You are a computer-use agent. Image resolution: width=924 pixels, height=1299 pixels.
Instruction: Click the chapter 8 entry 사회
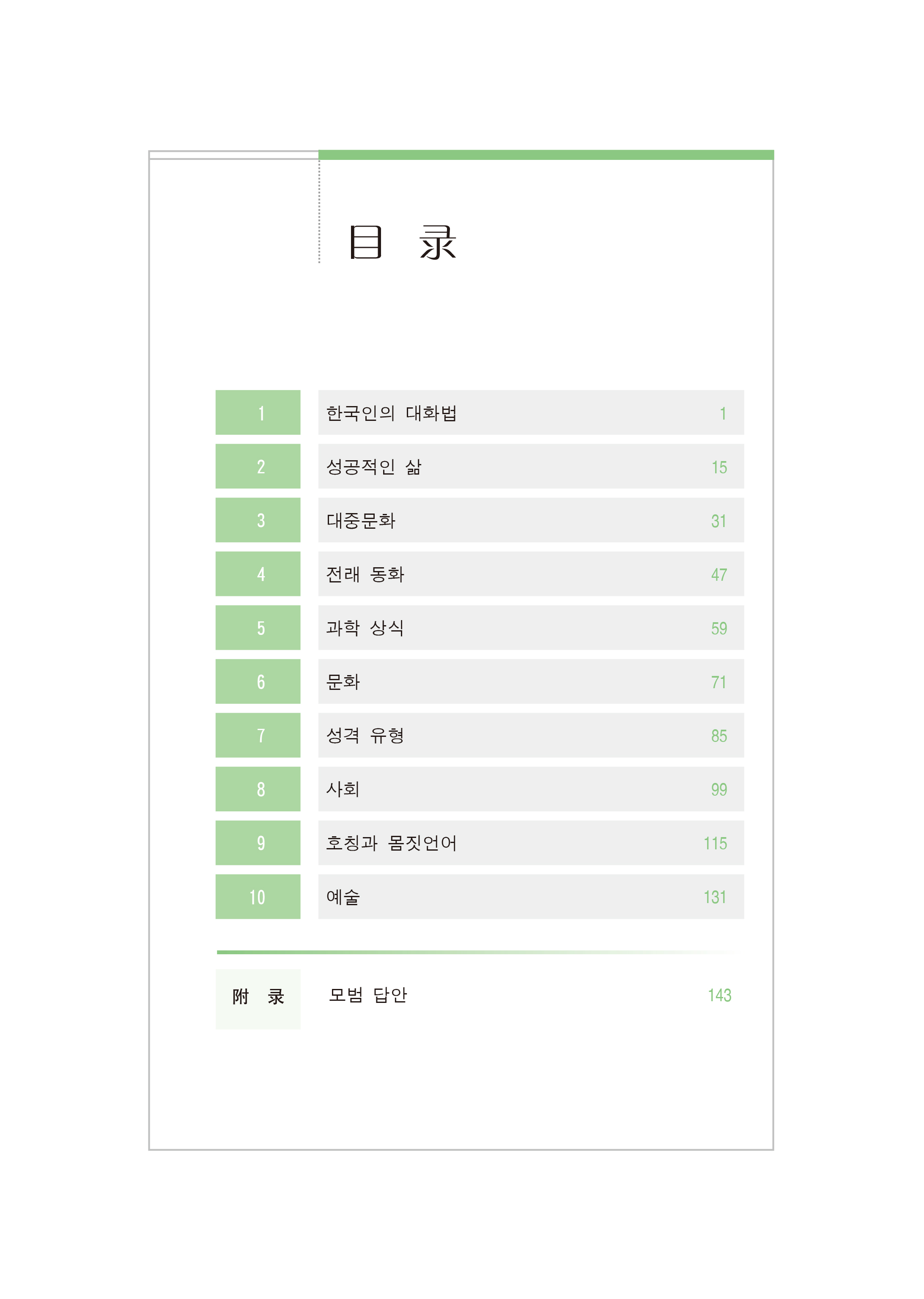[x=343, y=789]
